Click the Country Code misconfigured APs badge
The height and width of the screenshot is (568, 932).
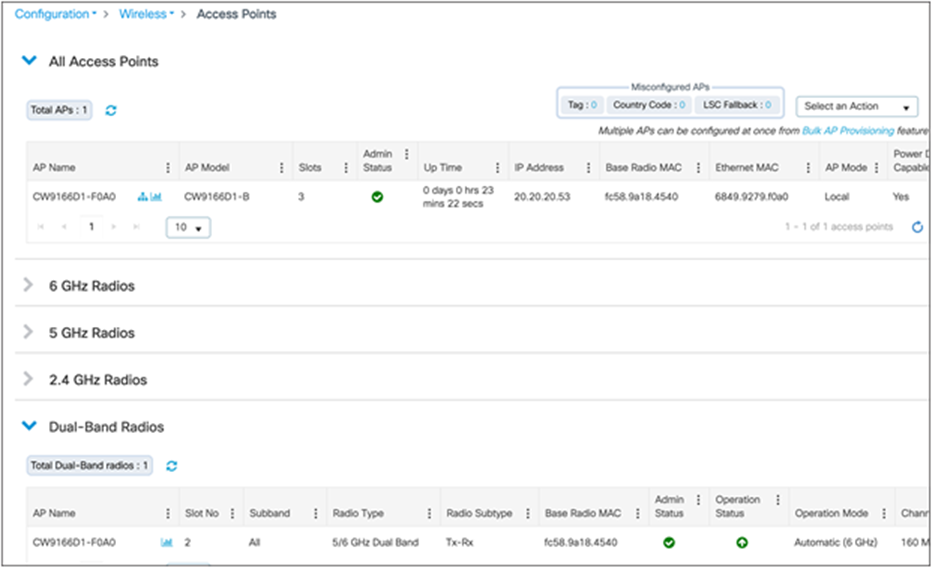tap(649, 105)
